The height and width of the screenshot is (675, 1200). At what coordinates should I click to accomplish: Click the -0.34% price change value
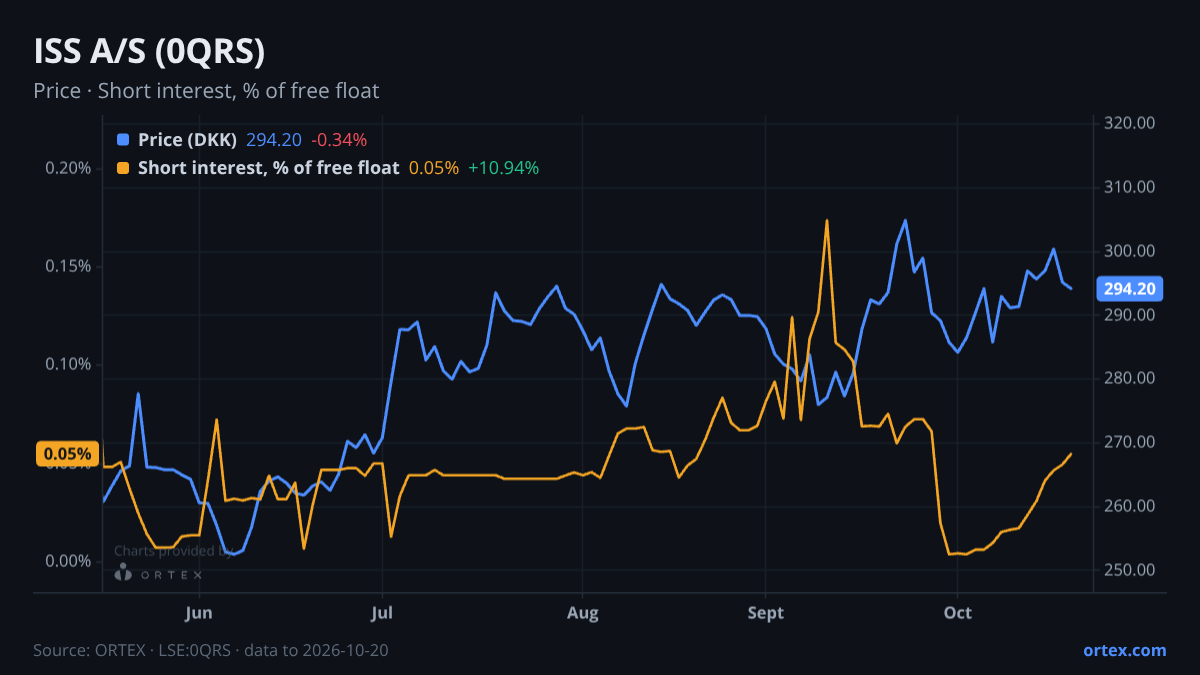(x=339, y=140)
